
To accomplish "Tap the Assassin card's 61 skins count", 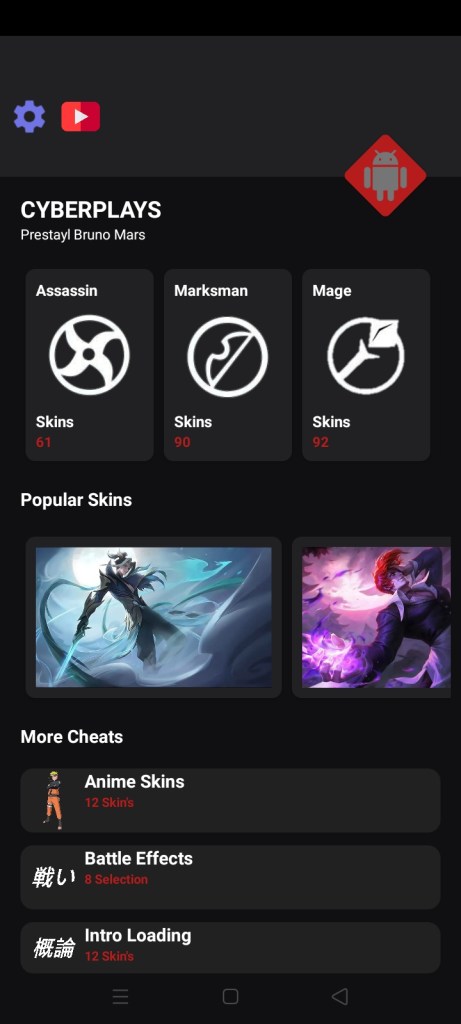I will coord(44,442).
